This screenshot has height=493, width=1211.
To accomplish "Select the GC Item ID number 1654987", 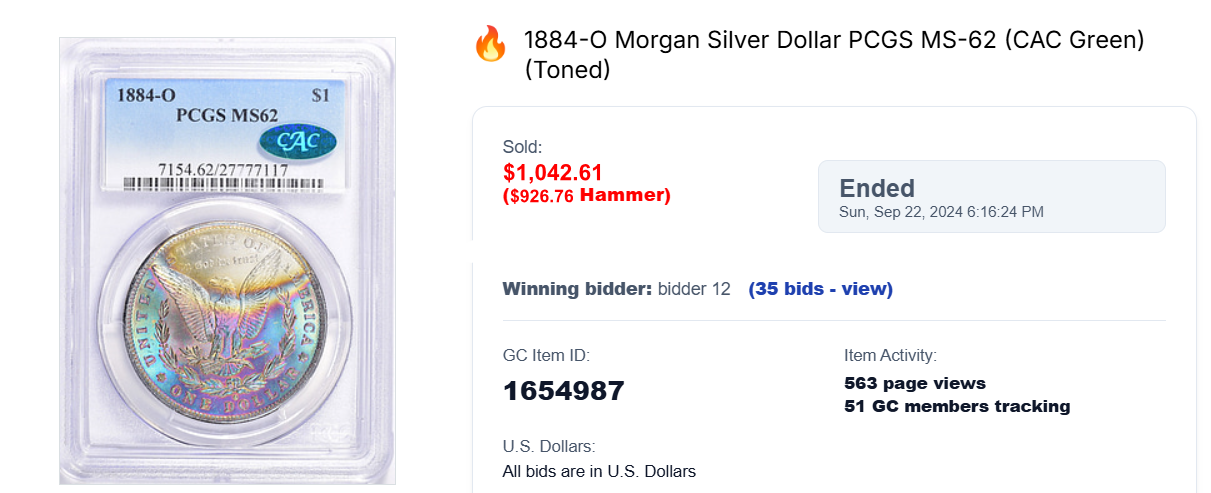I will tap(563, 390).
